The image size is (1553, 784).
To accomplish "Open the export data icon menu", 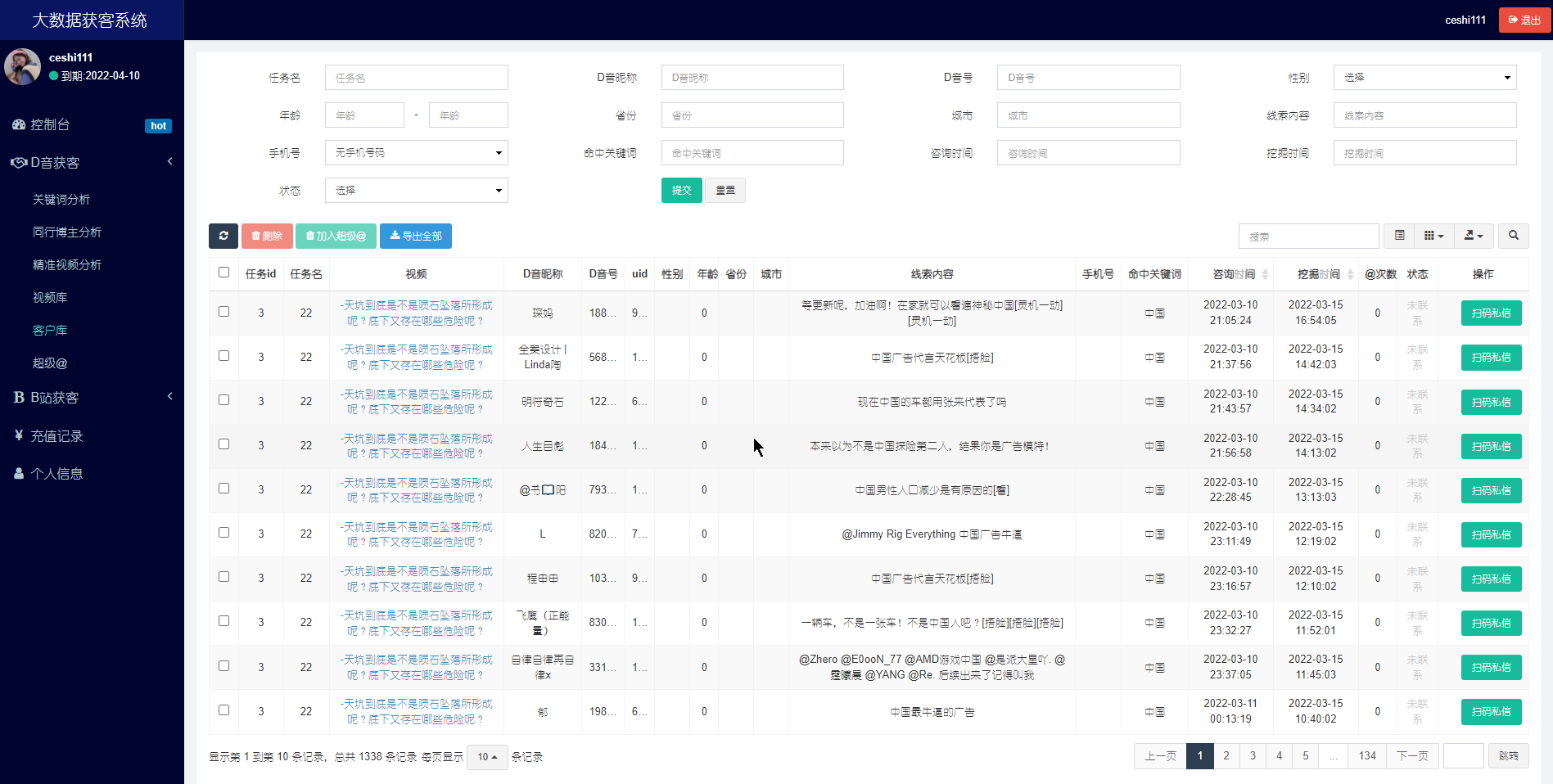I will coord(1474,236).
